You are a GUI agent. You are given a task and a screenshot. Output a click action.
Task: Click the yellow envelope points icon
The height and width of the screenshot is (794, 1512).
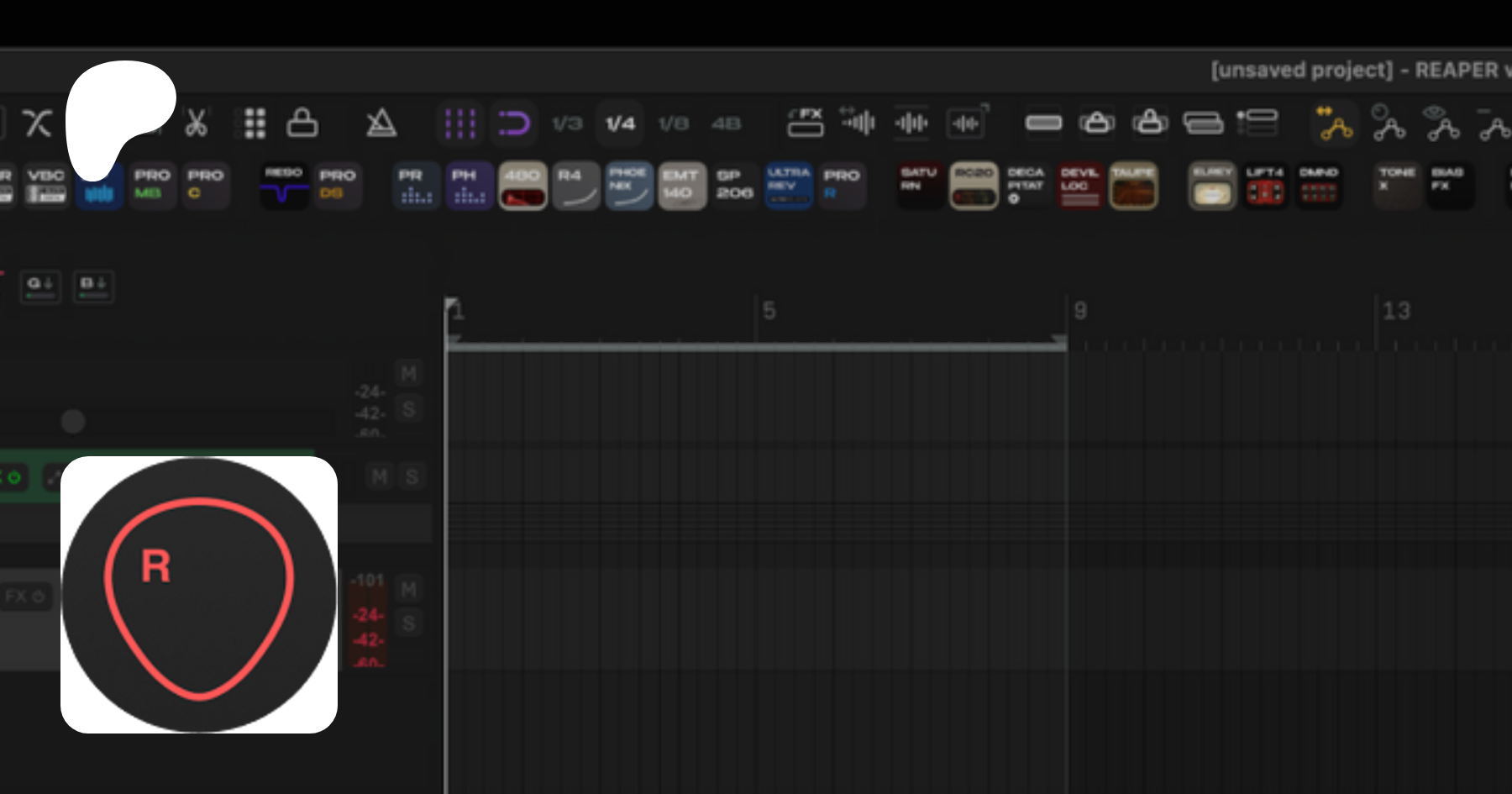point(1335,124)
